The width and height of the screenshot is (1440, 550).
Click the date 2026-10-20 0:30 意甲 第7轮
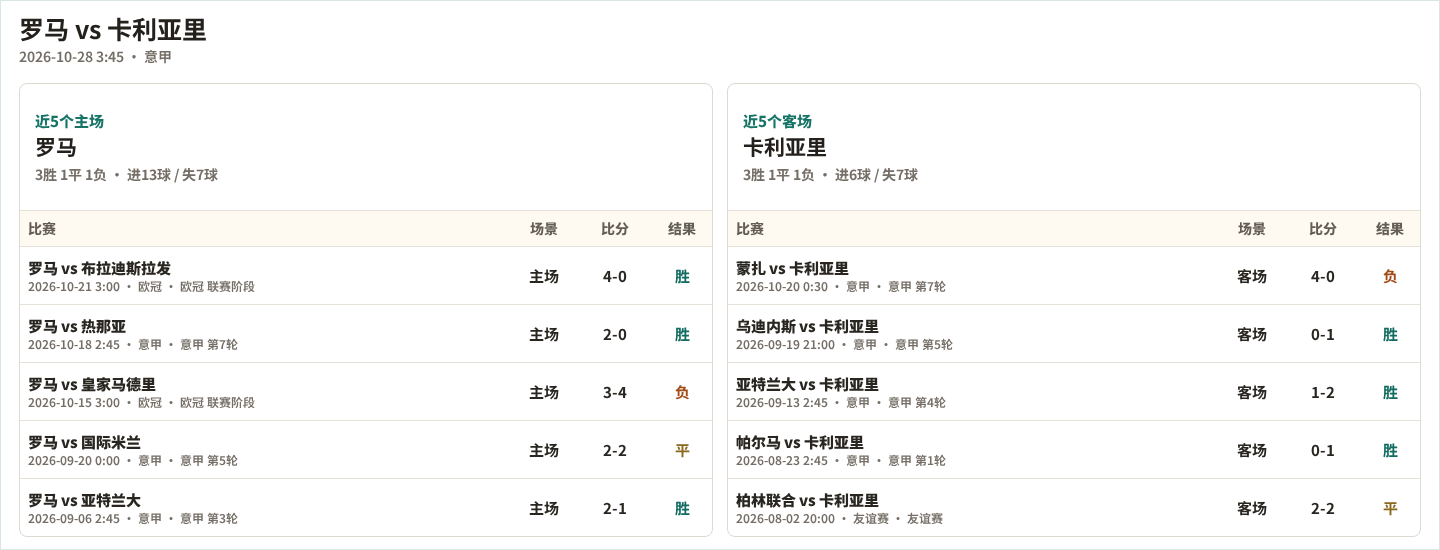click(x=841, y=287)
